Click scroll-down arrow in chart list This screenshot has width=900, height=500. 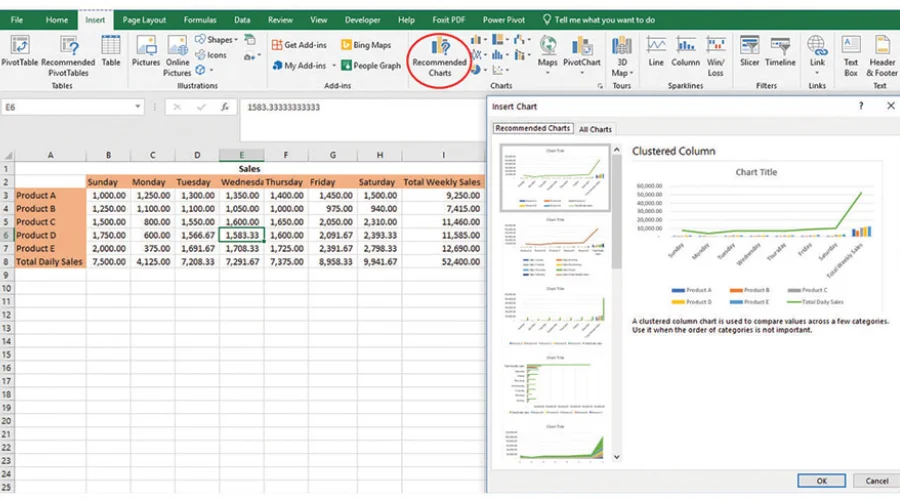tap(616, 457)
